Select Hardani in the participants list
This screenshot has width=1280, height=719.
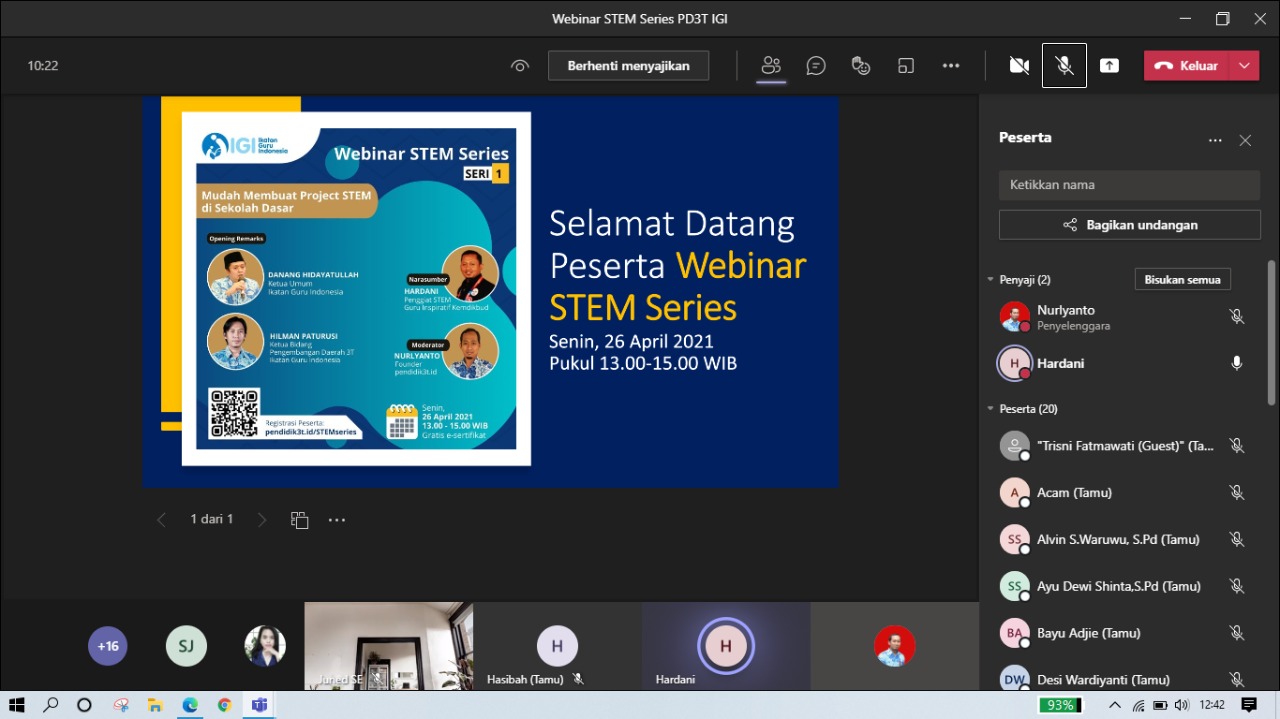pyautogui.click(x=1060, y=363)
